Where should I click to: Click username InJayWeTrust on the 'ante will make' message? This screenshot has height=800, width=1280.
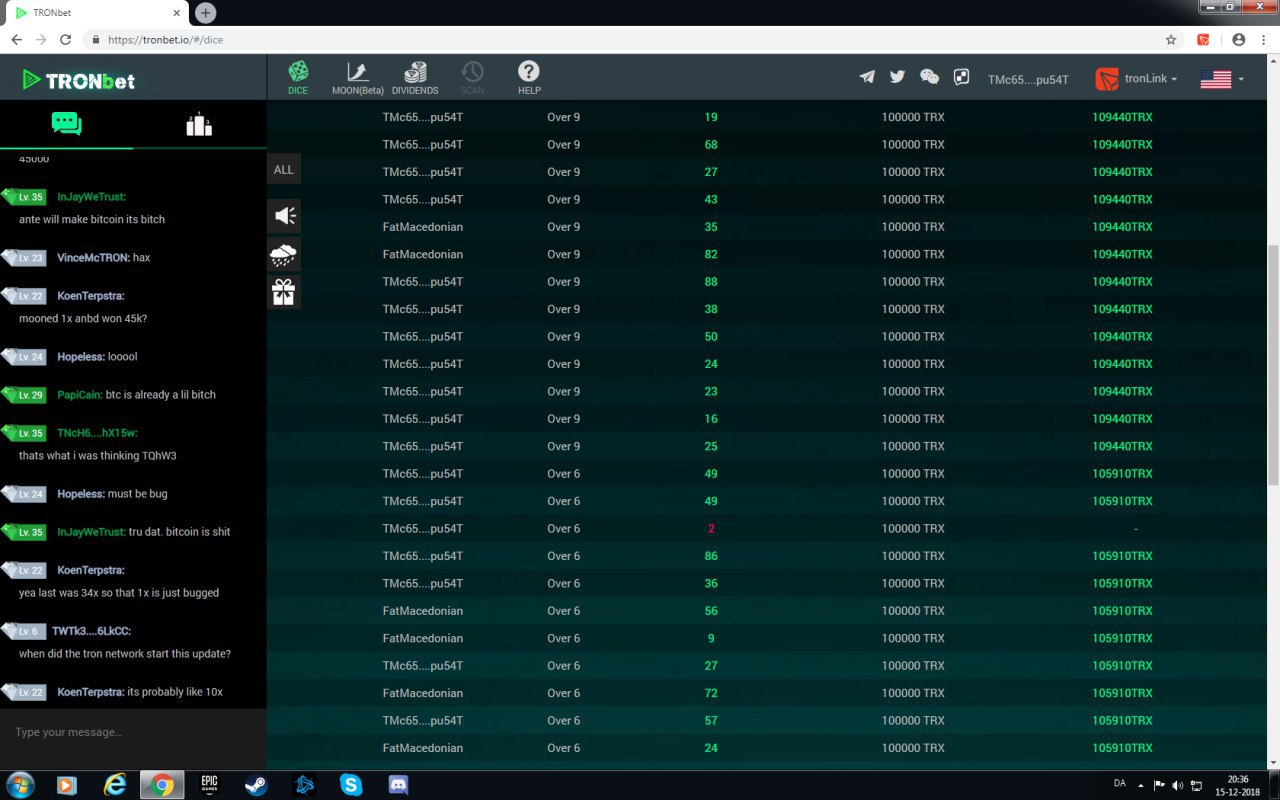click(91, 197)
